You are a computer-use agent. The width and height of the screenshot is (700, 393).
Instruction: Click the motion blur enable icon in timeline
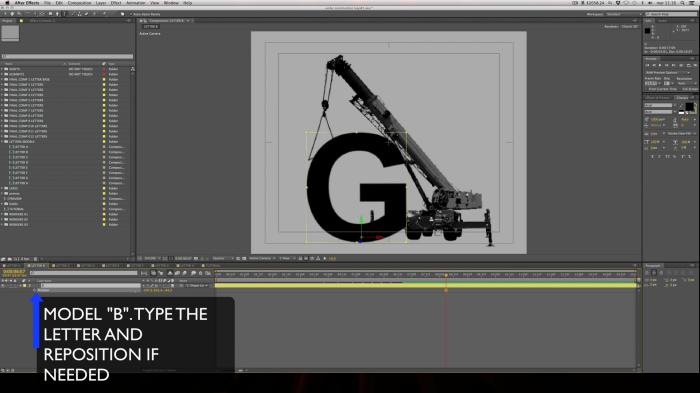[x=184, y=273]
